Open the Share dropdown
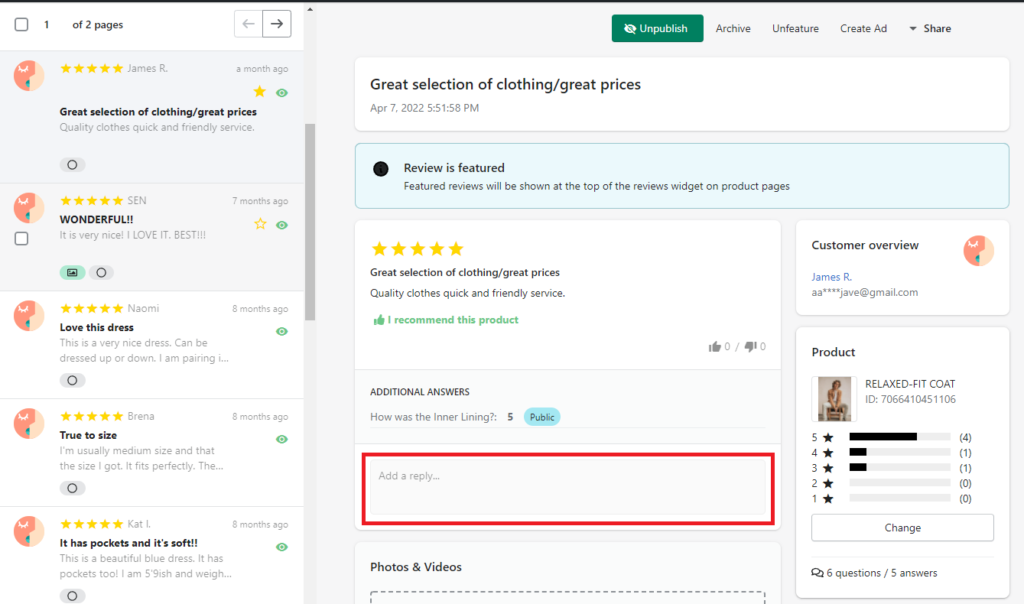The width and height of the screenshot is (1024, 604). (x=930, y=28)
